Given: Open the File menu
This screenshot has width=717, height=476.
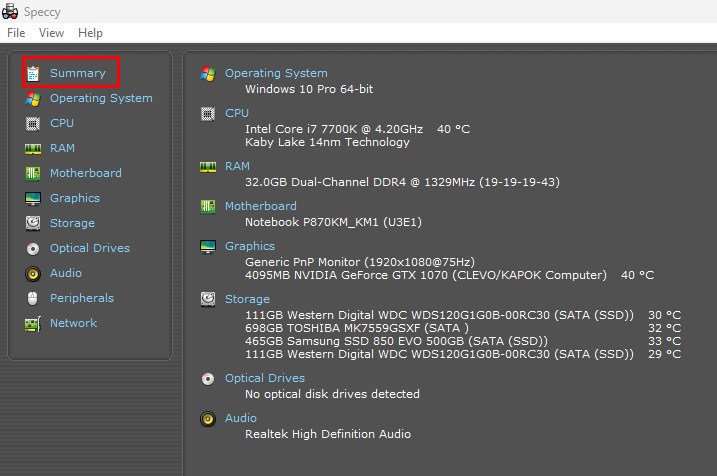Looking at the screenshot, I should tap(16, 33).
